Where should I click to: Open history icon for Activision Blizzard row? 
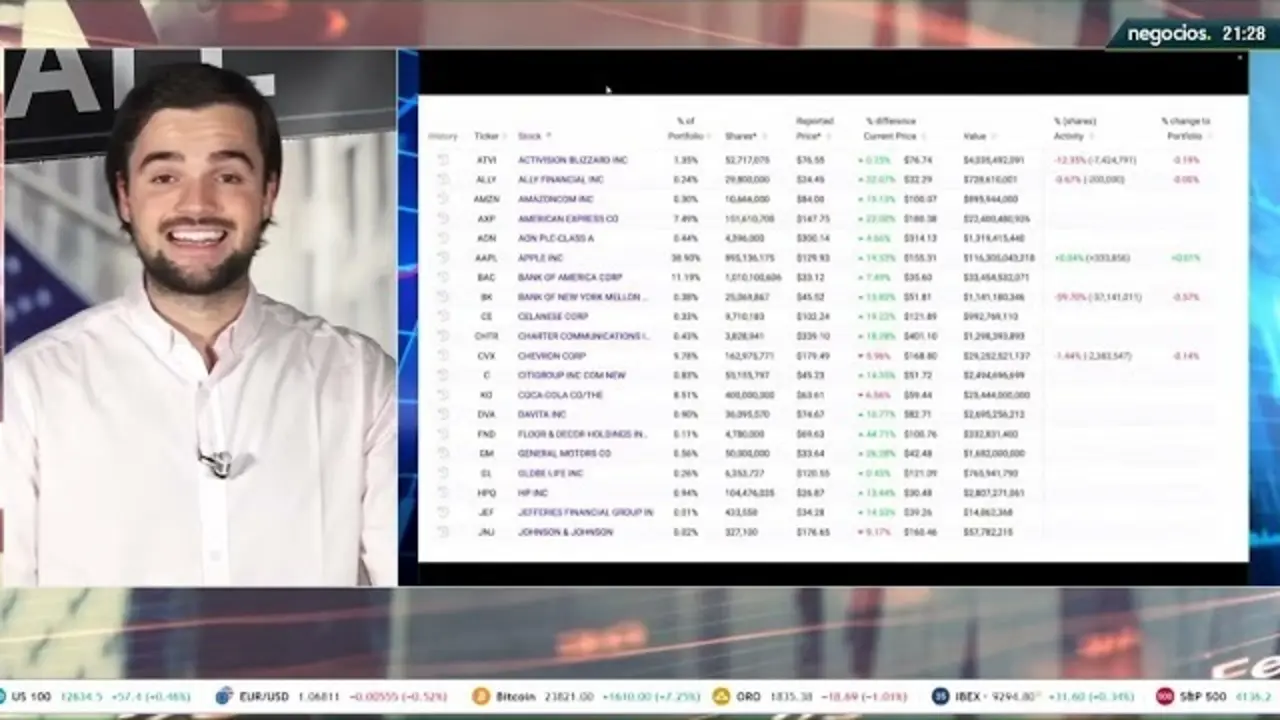(443, 160)
